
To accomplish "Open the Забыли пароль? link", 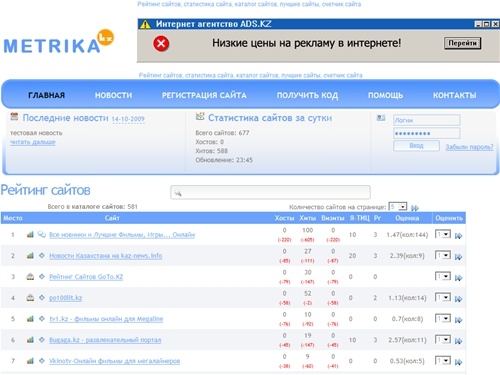I will [469, 147].
